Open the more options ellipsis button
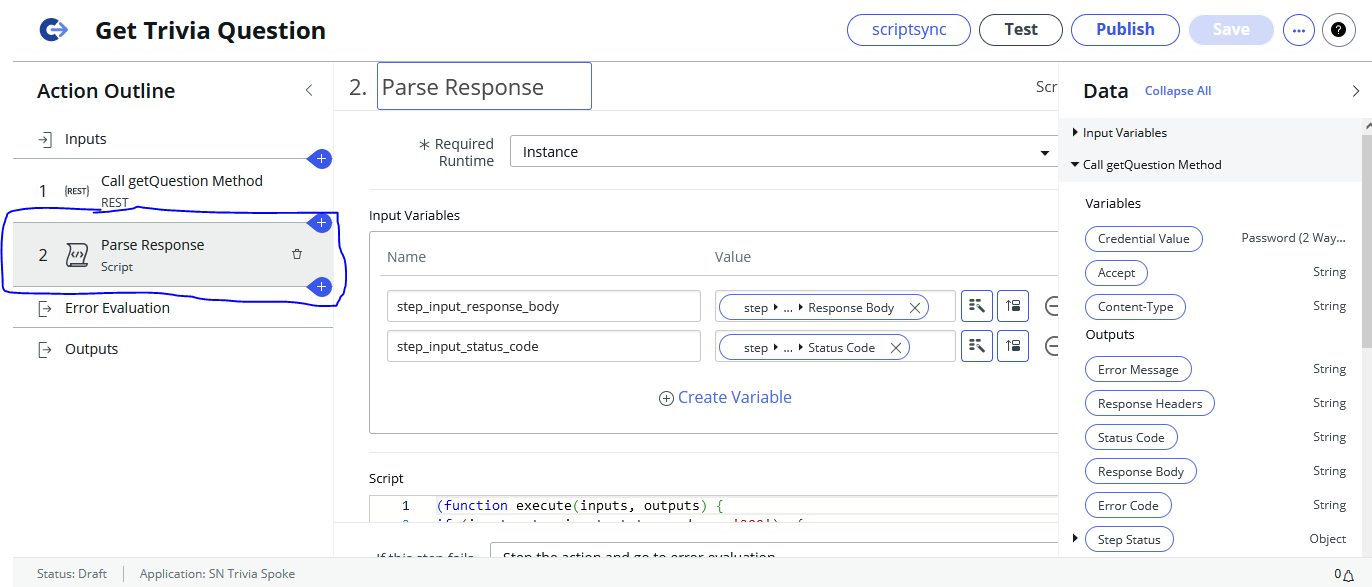 tap(1298, 30)
